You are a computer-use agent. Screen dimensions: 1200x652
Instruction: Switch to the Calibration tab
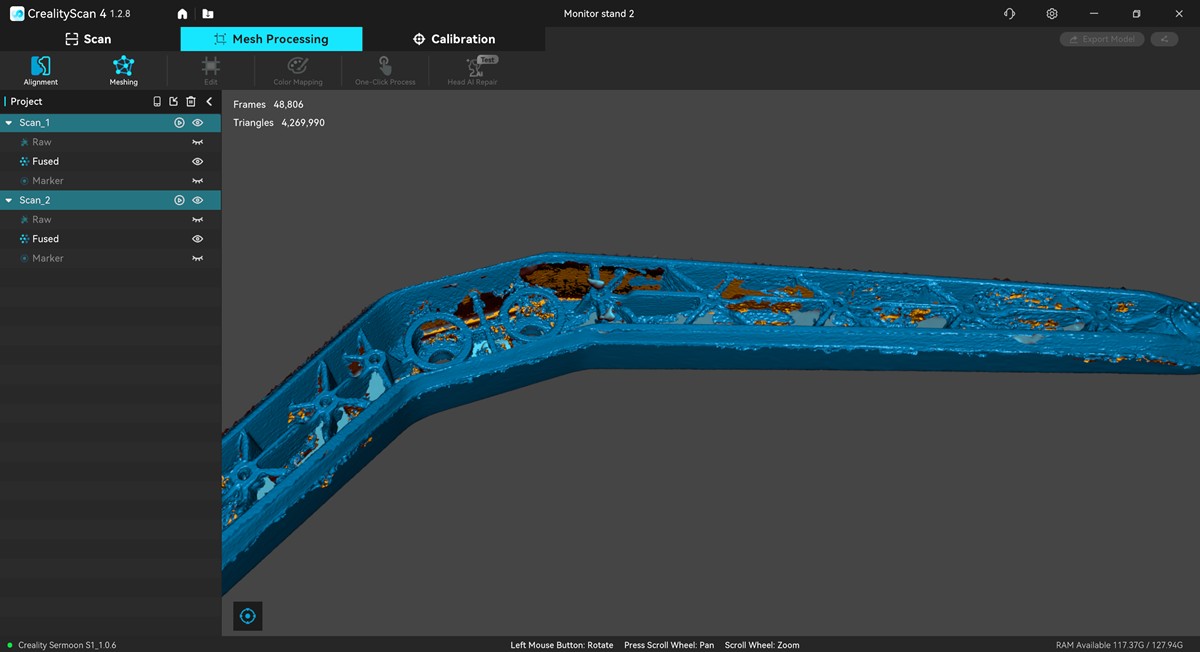(453, 39)
